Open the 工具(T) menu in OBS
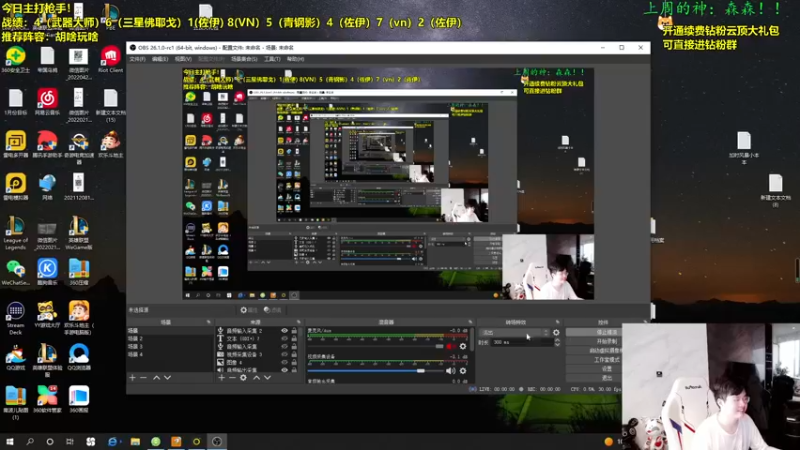Image resolution: width=800 pixels, height=450 pixels. 272,59
